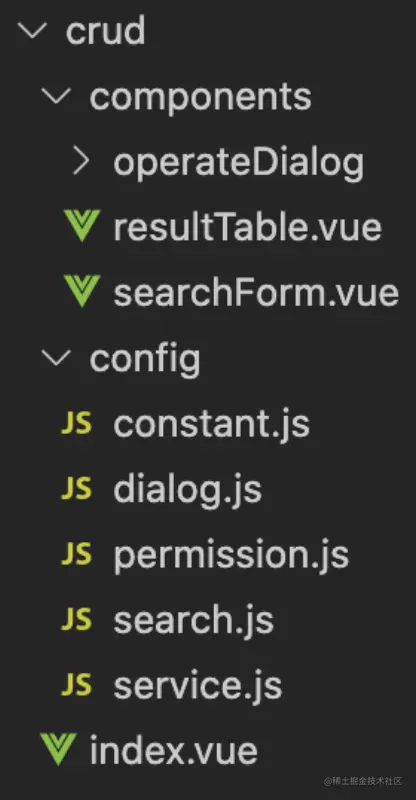Click the Vue icon beside resultTable.vue
The width and height of the screenshot is (416, 800).
(x=82, y=226)
